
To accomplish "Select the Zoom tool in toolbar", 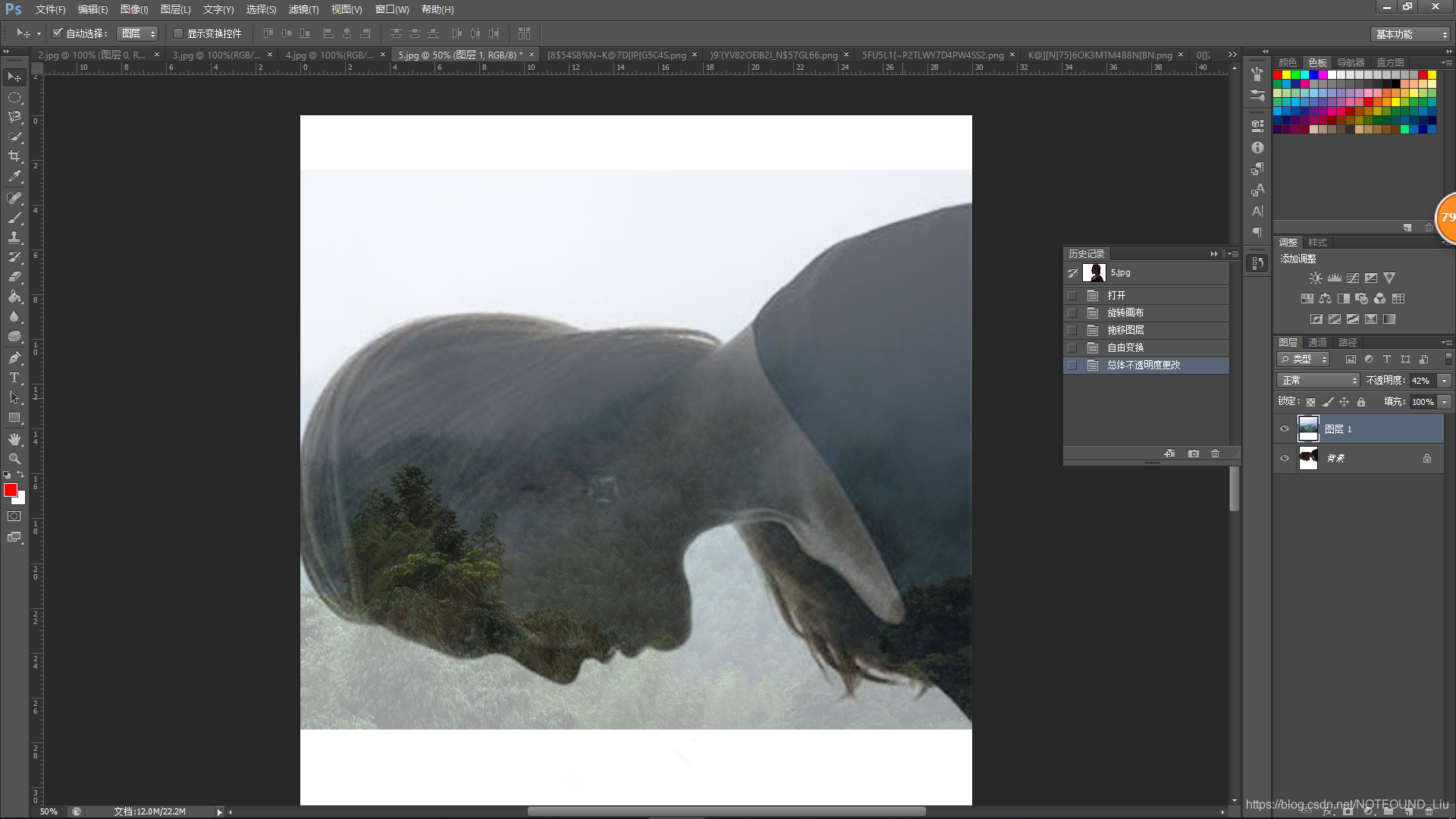I will [x=14, y=459].
